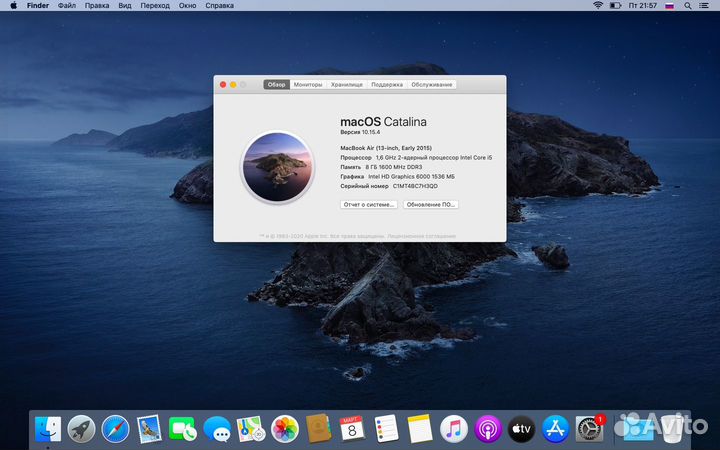Click Russian flag input source icon
Viewport: 720px width, 450px height.
point(669,6)
